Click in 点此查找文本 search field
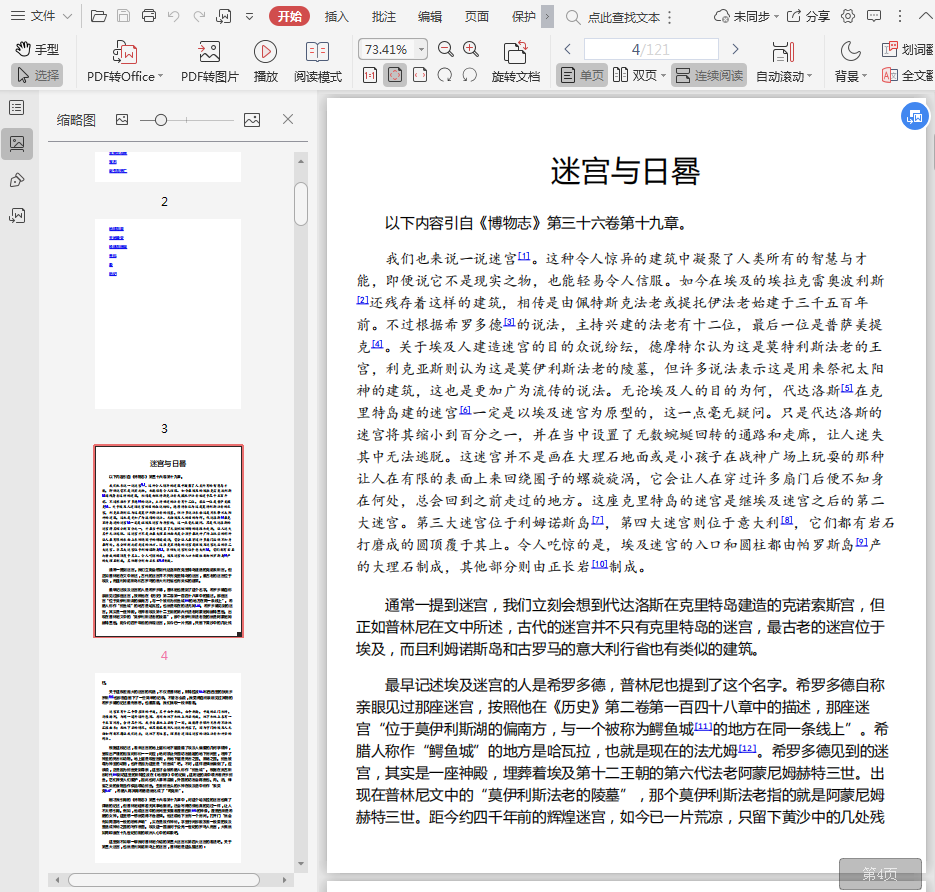Image resolution: width=935 pixels, height=892 pixels. click(623, 17)
